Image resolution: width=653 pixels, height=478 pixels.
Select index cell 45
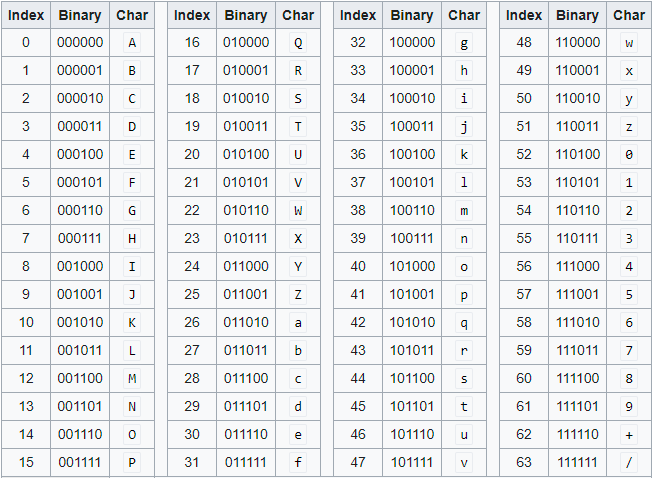[358, 406]
